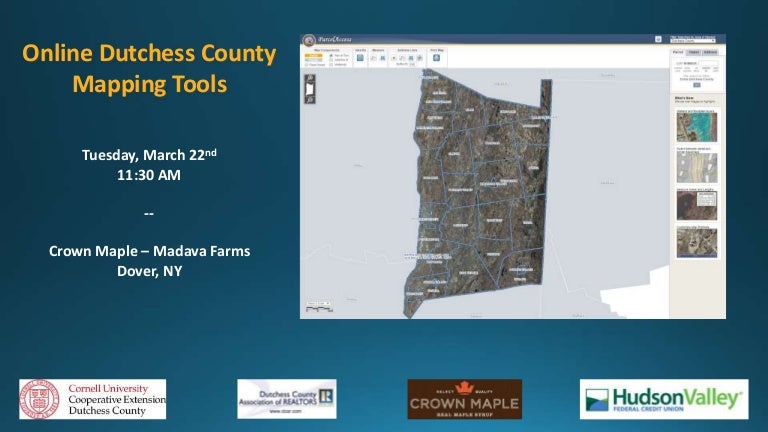Click the last Selection Line tool icon

pyautogui.click(x=421, y=58)
